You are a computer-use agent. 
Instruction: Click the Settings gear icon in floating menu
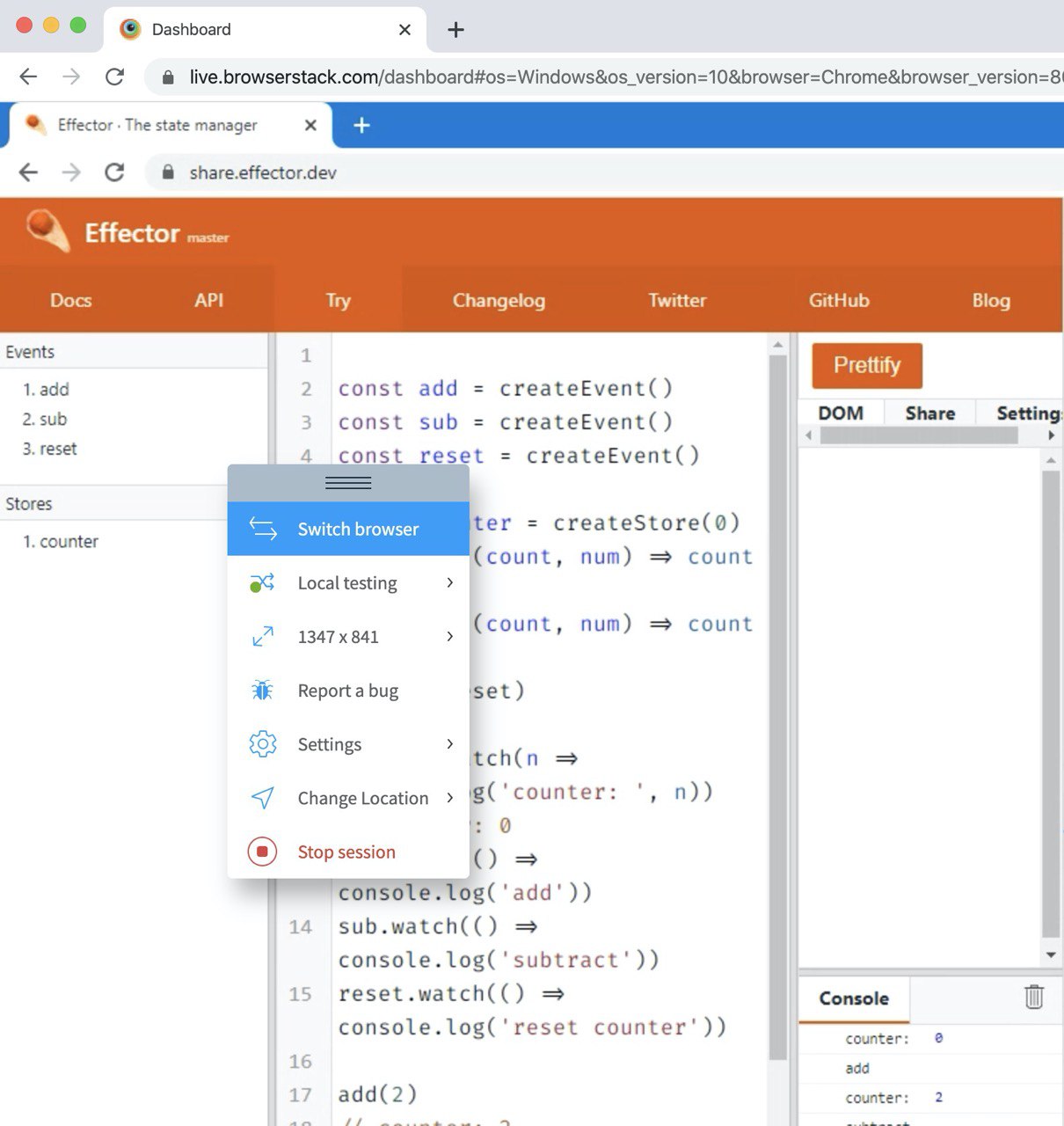[x=263, y=744]
